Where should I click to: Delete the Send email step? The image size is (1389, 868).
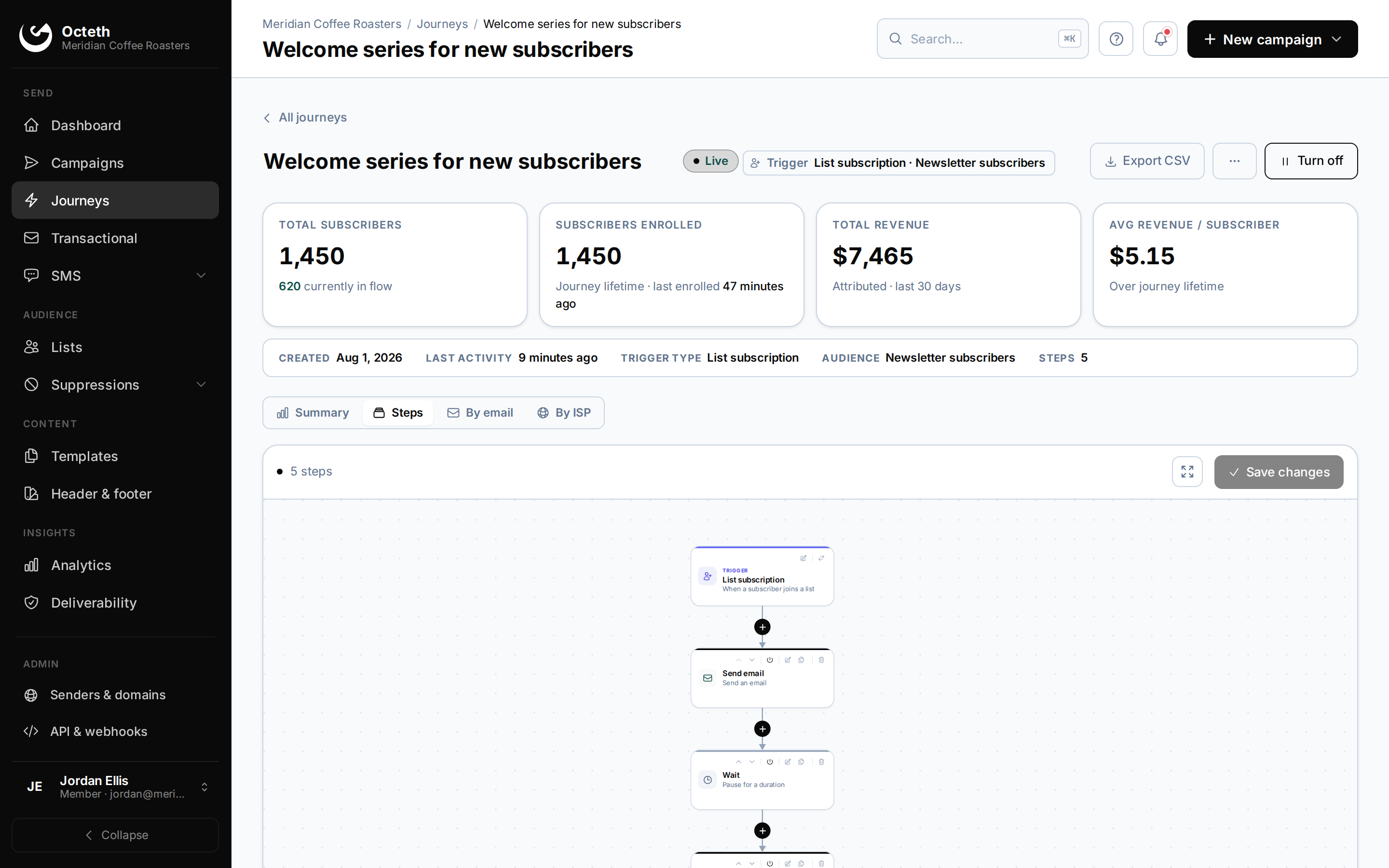[x=821, y=660]
